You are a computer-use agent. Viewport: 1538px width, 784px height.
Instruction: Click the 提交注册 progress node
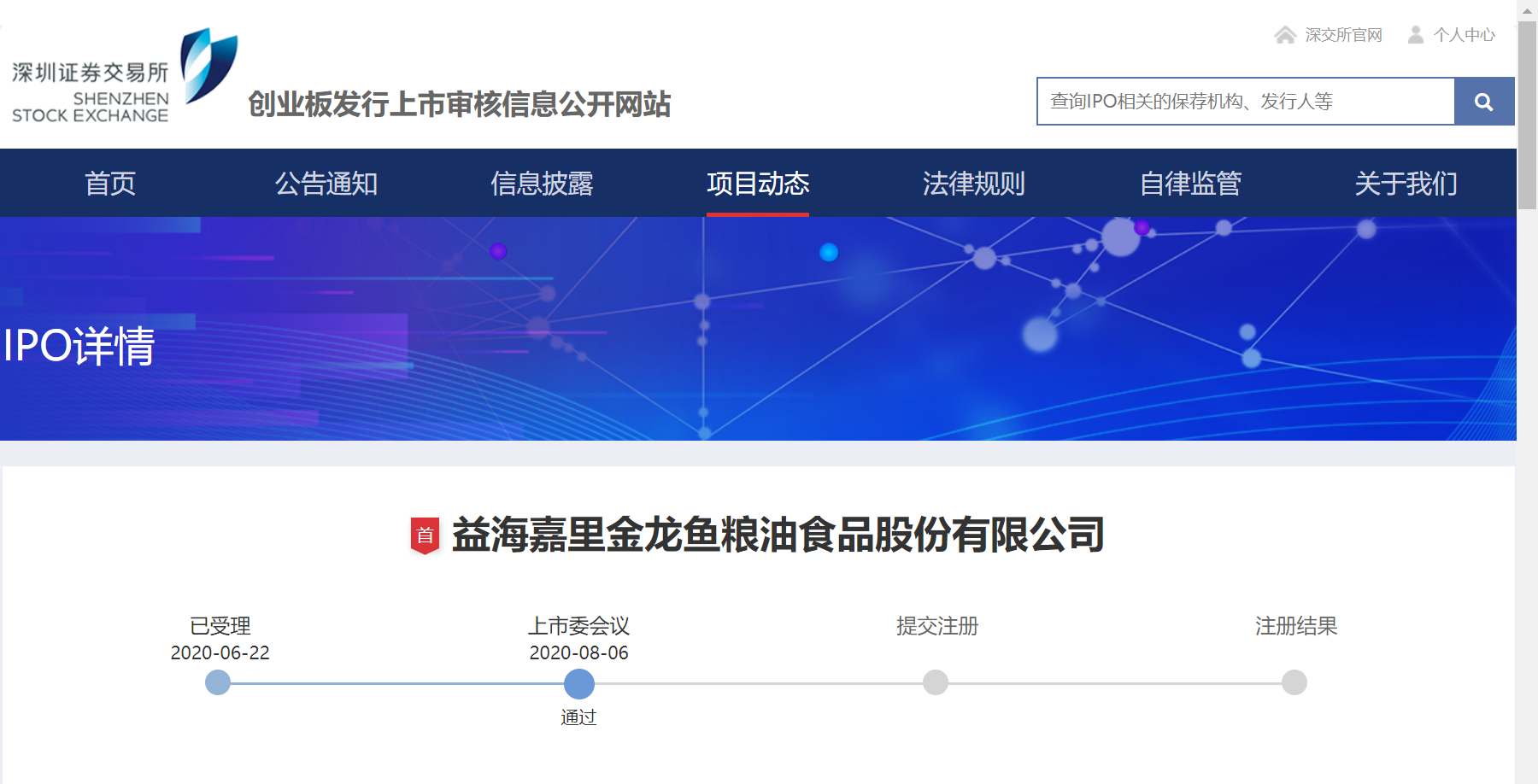[937, 683]
